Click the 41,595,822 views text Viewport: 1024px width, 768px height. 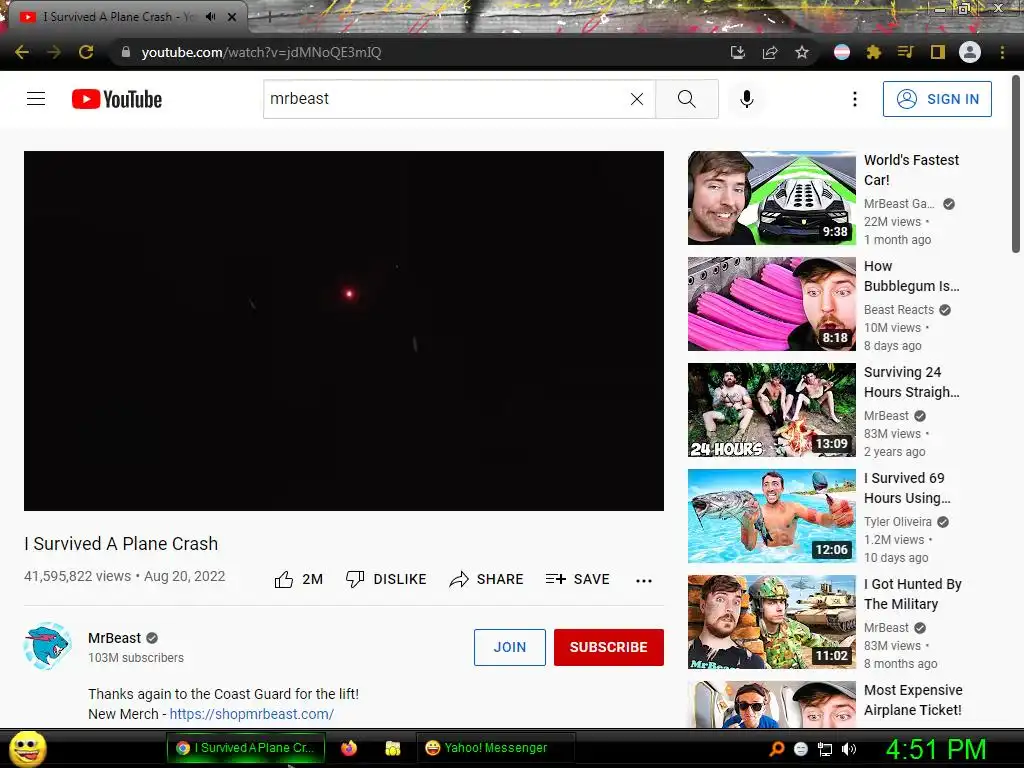click(78, 576)
